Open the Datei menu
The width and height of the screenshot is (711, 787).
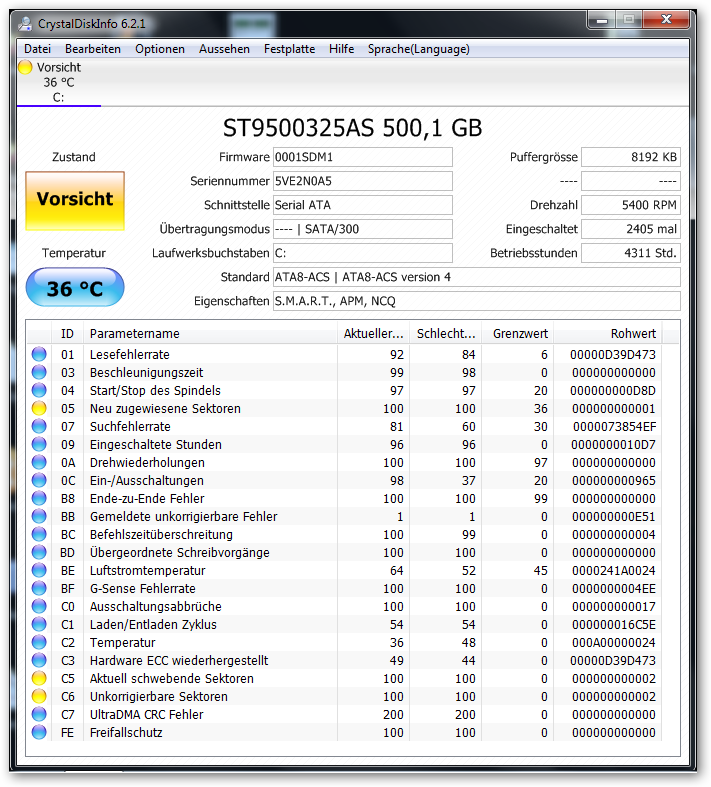pyautogui.click(x=38, y=49)
